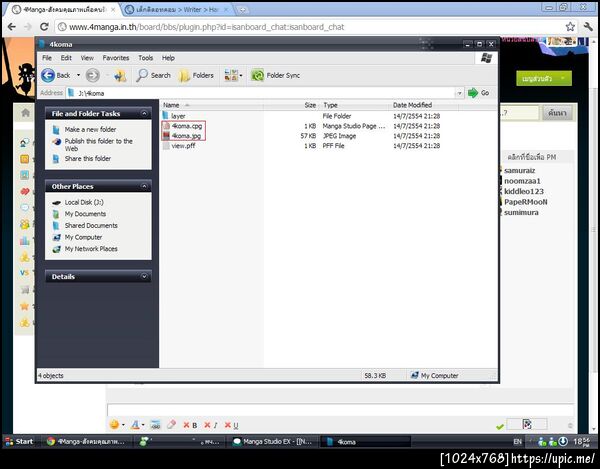Open Search in Explorer toolbar
The height and width of the screenshot is (469, 600).
(x=153, y=75)
